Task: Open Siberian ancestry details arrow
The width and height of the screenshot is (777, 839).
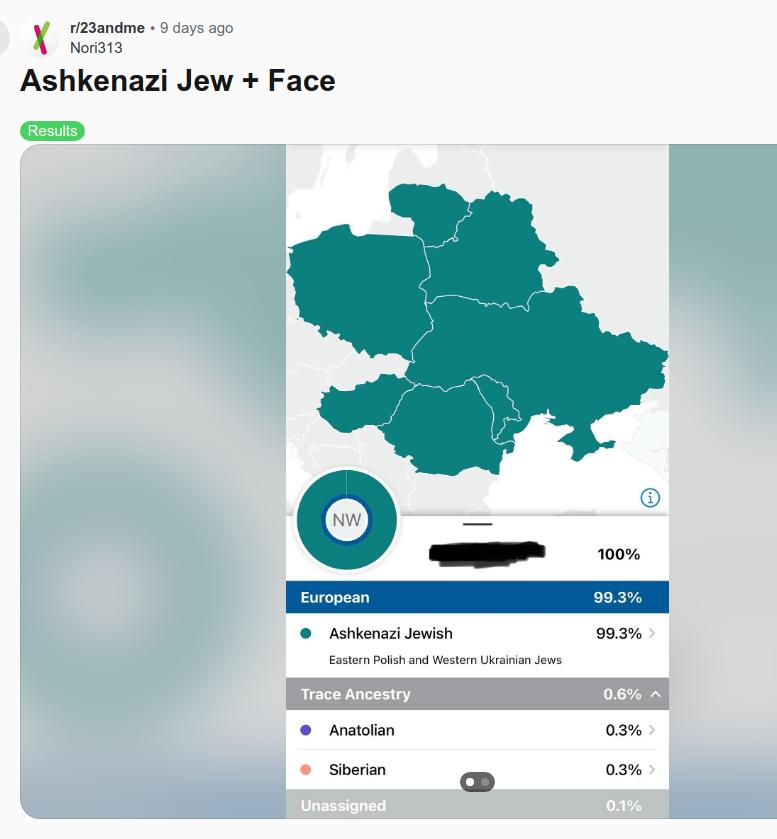Action: (x=653, y=770)
